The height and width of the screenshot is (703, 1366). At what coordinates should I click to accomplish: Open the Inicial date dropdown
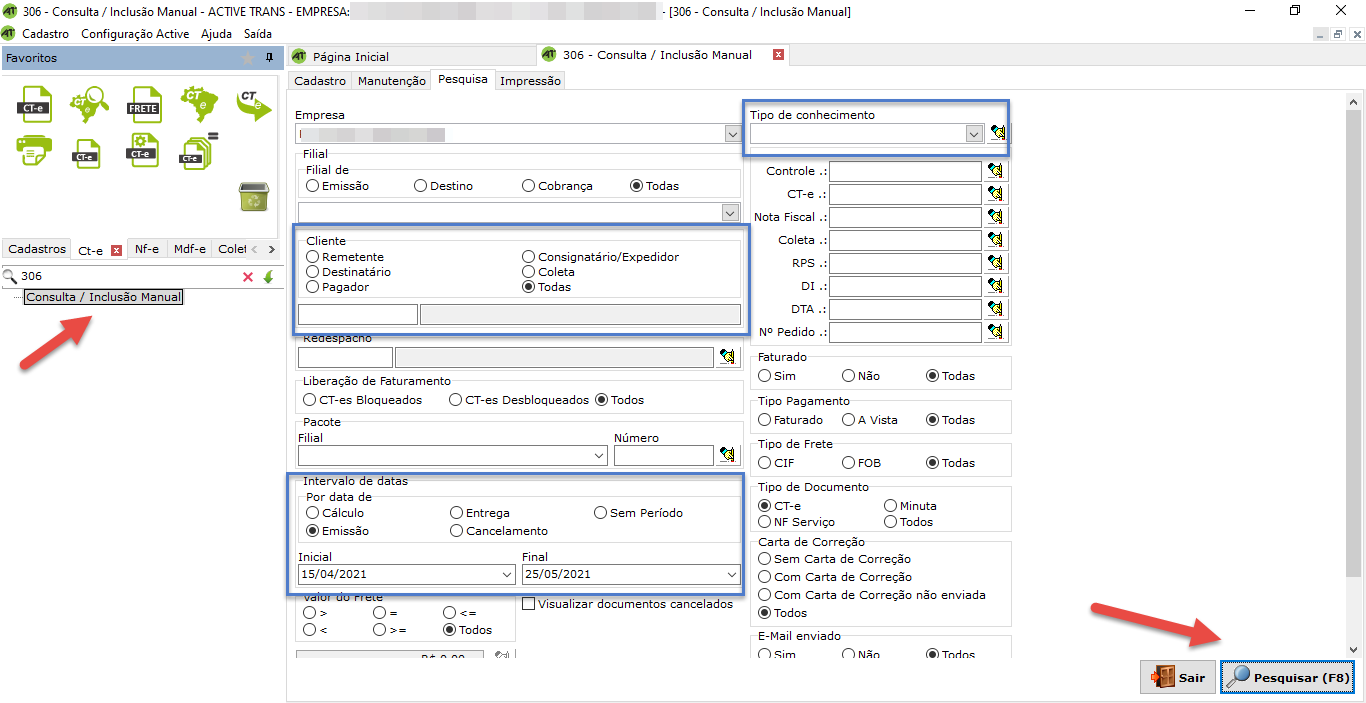tap(506, 575)
